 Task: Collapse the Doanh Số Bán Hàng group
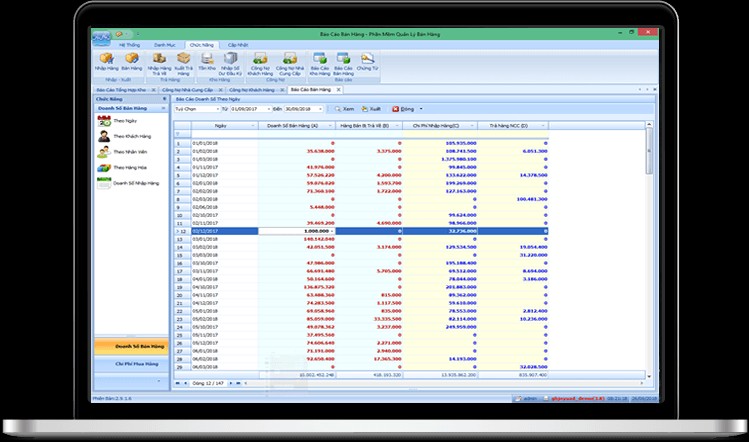(x=163, y=108)
